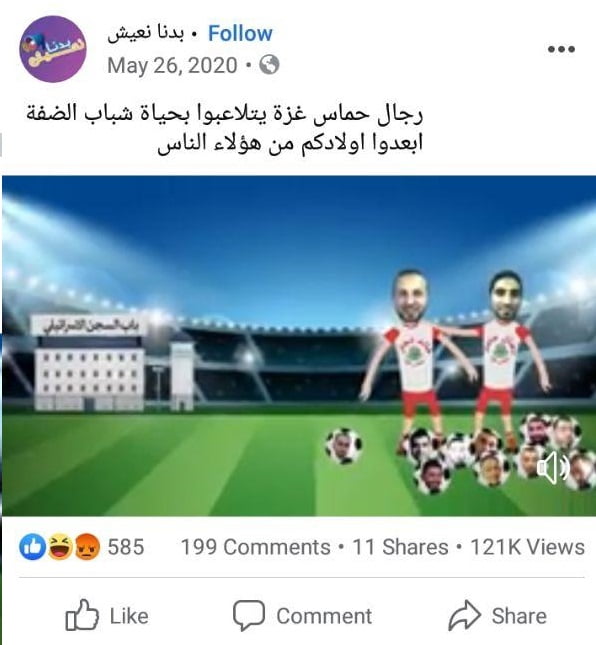This screenshot has height=645, width=596.
Task: Open the May 26, 2020 post timestamp
Action: coord(172,65)
